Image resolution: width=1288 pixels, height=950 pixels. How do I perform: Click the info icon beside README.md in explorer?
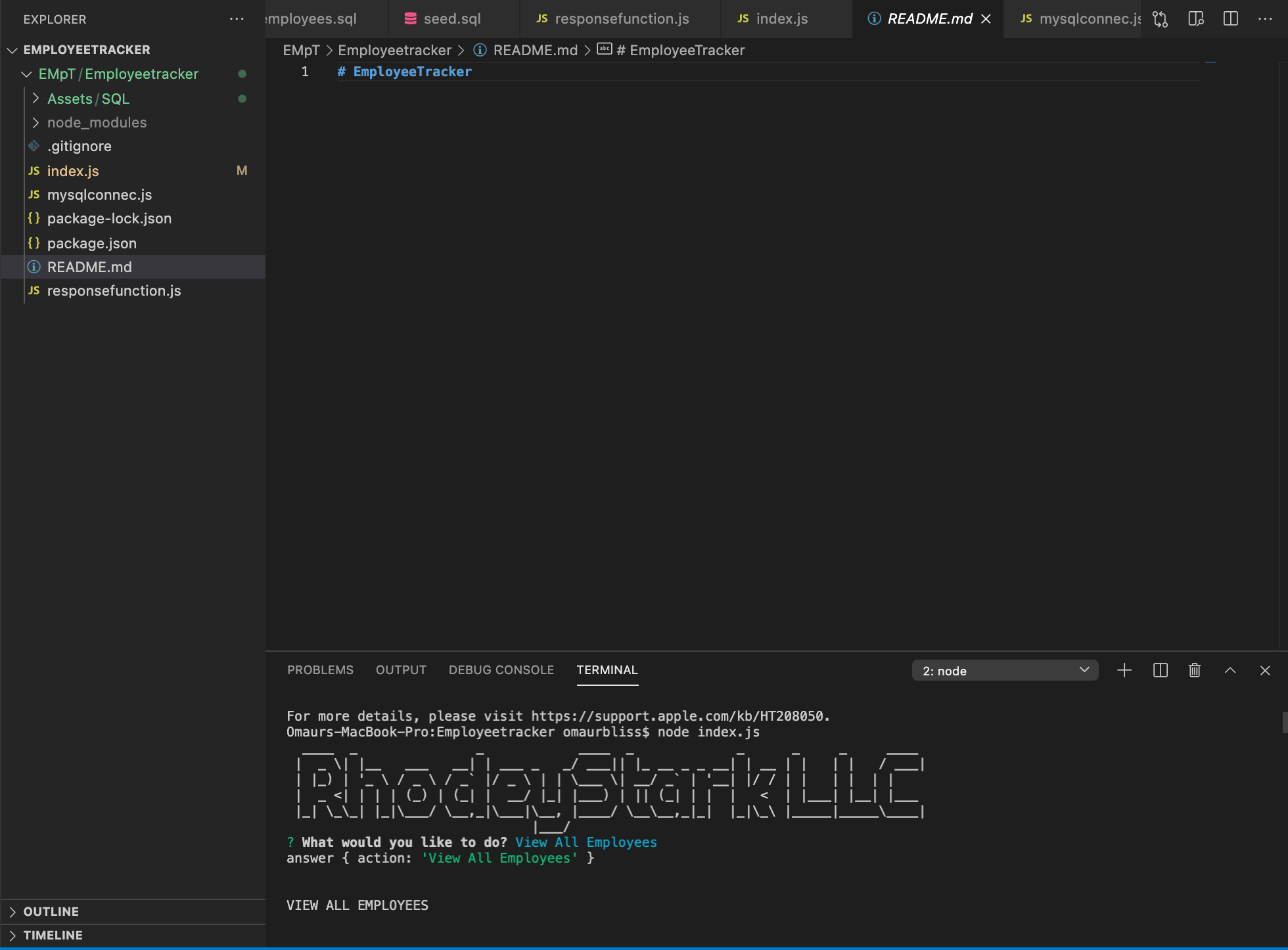(x=34, y=267)
